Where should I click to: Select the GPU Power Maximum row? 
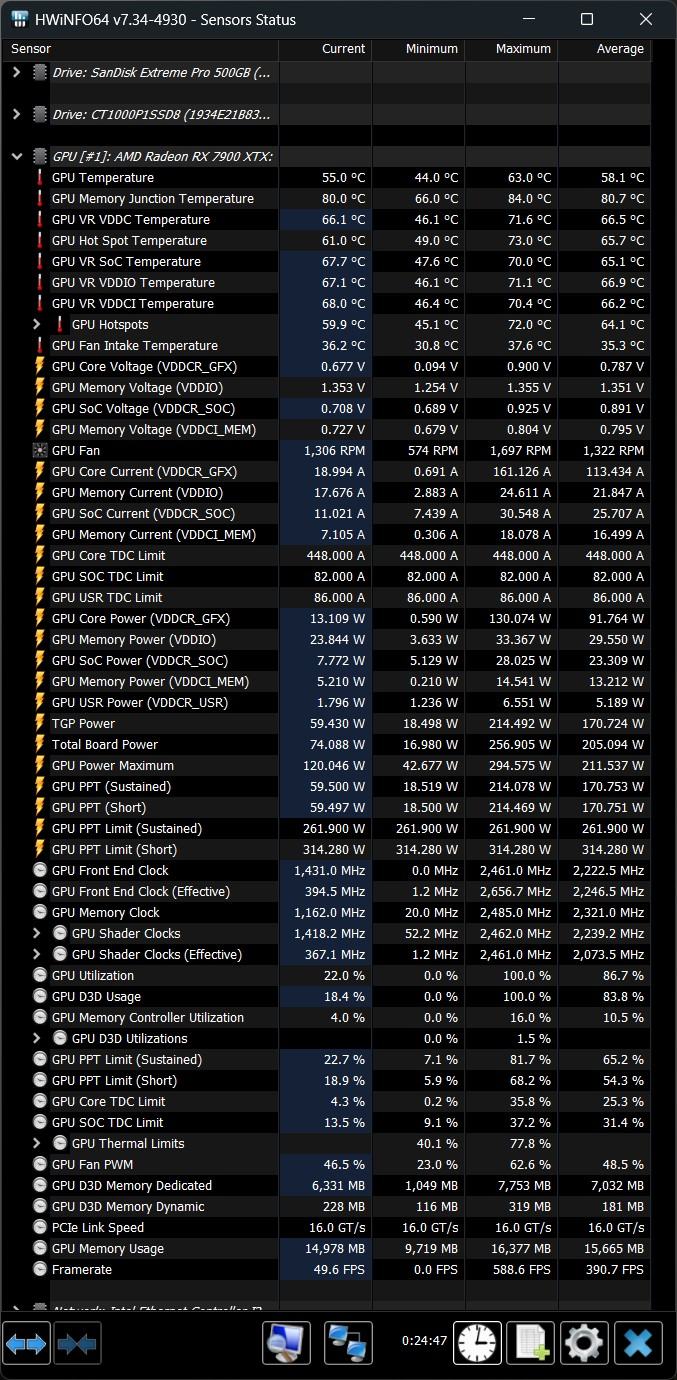pyautogui.click(x=326, y=765)
